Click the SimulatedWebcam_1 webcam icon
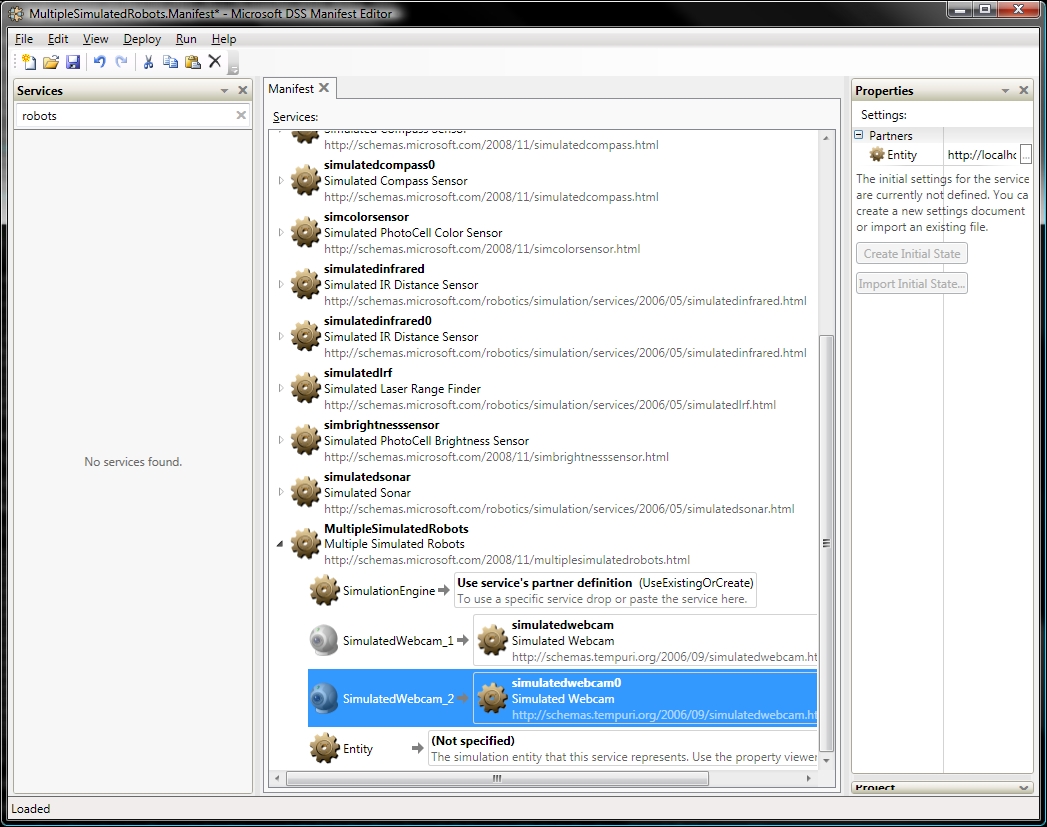Image resolution: width=1047 pixels, height=827 pixels. 325,641
